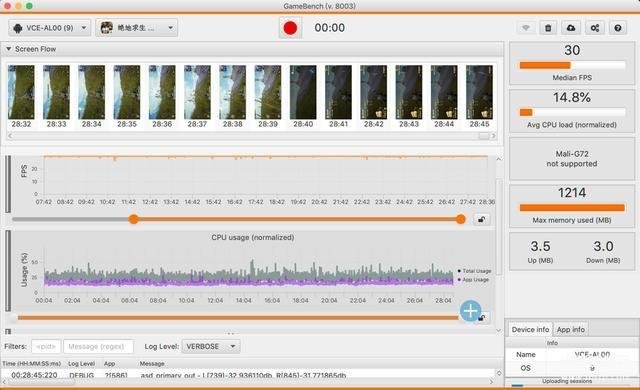The width and height of the screenshot is (640, 390).
Task: Click the cloud upload icon
Action: pyautogui.click(x=571, y=28)
